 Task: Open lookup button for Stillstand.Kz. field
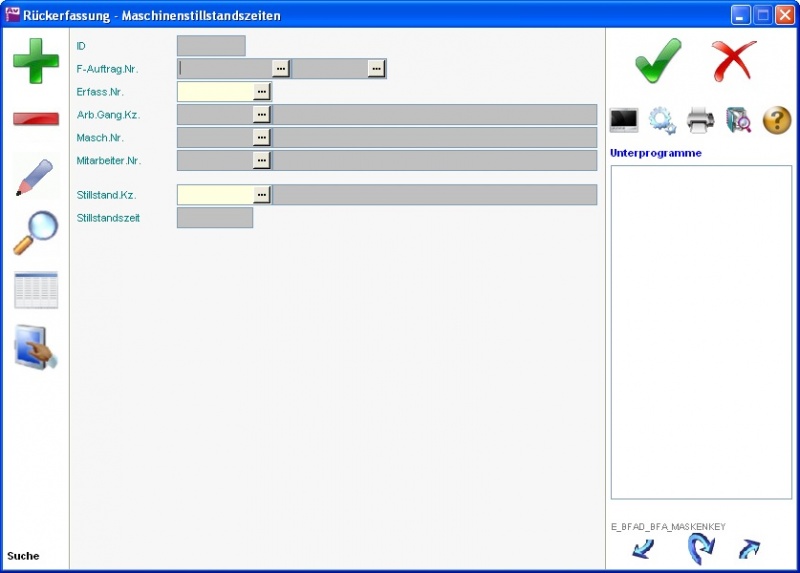(262, 194)
